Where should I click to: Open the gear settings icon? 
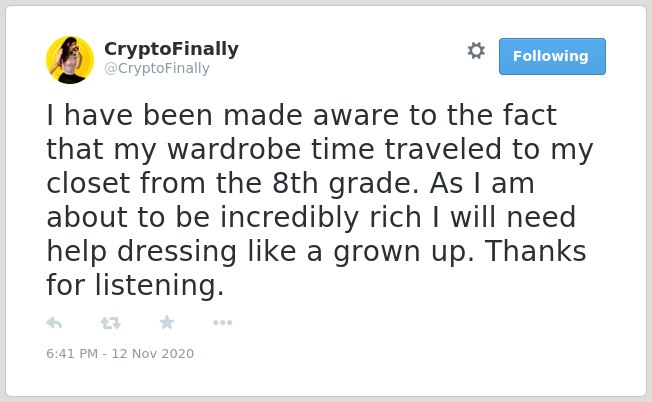(476, 51)
